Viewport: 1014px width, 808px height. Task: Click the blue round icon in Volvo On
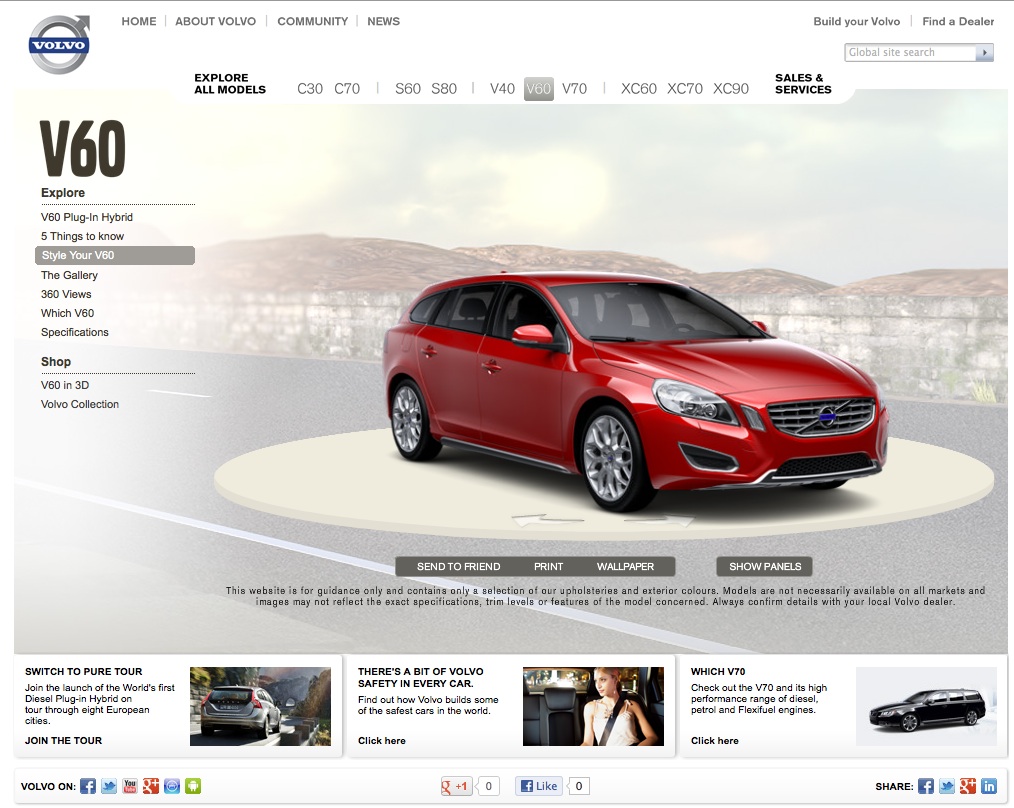coord(172,786)
